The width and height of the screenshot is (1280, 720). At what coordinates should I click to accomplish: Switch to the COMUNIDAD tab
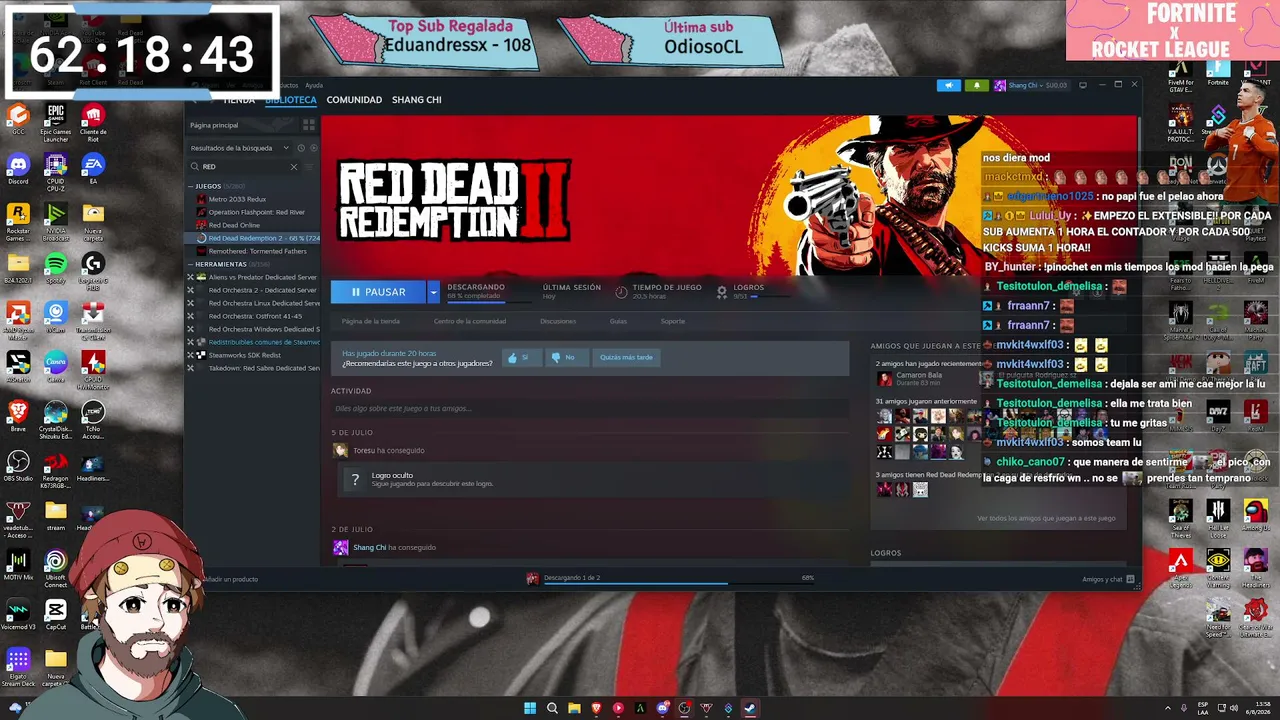[354, 100]
